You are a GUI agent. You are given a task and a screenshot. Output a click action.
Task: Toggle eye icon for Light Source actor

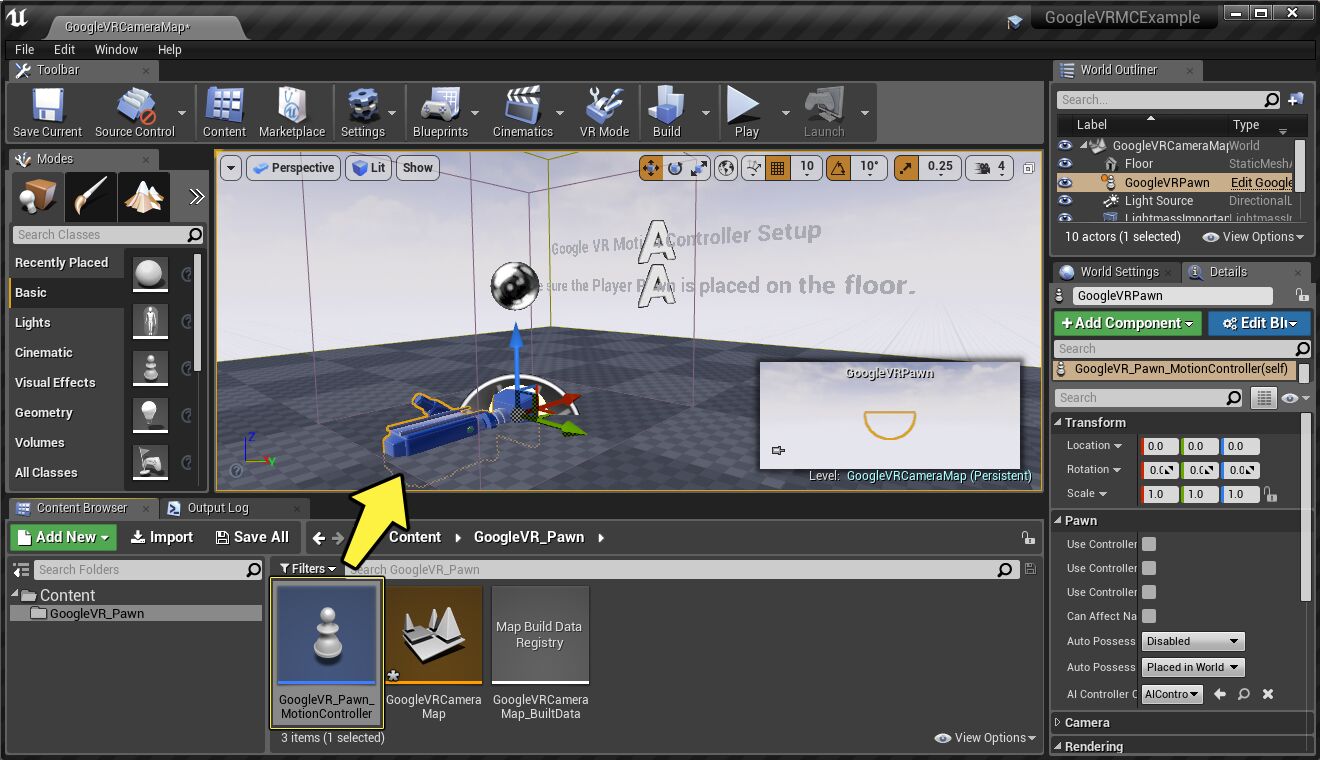tap(1065, 201)
